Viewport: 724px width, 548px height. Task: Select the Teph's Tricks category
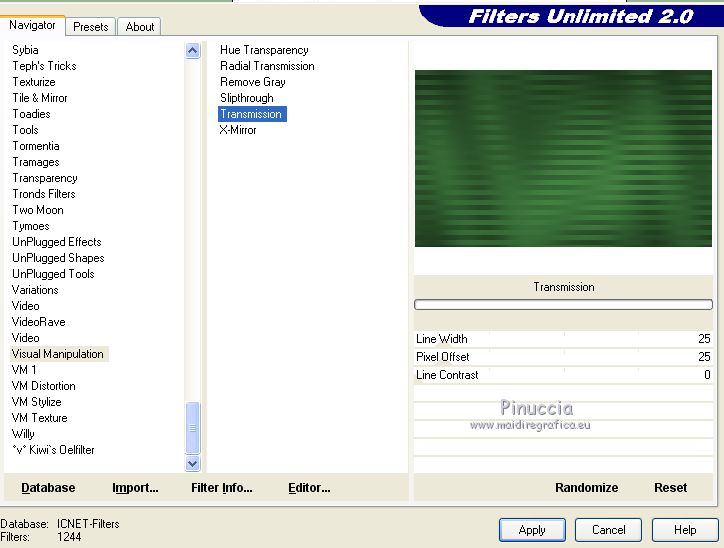44,66
